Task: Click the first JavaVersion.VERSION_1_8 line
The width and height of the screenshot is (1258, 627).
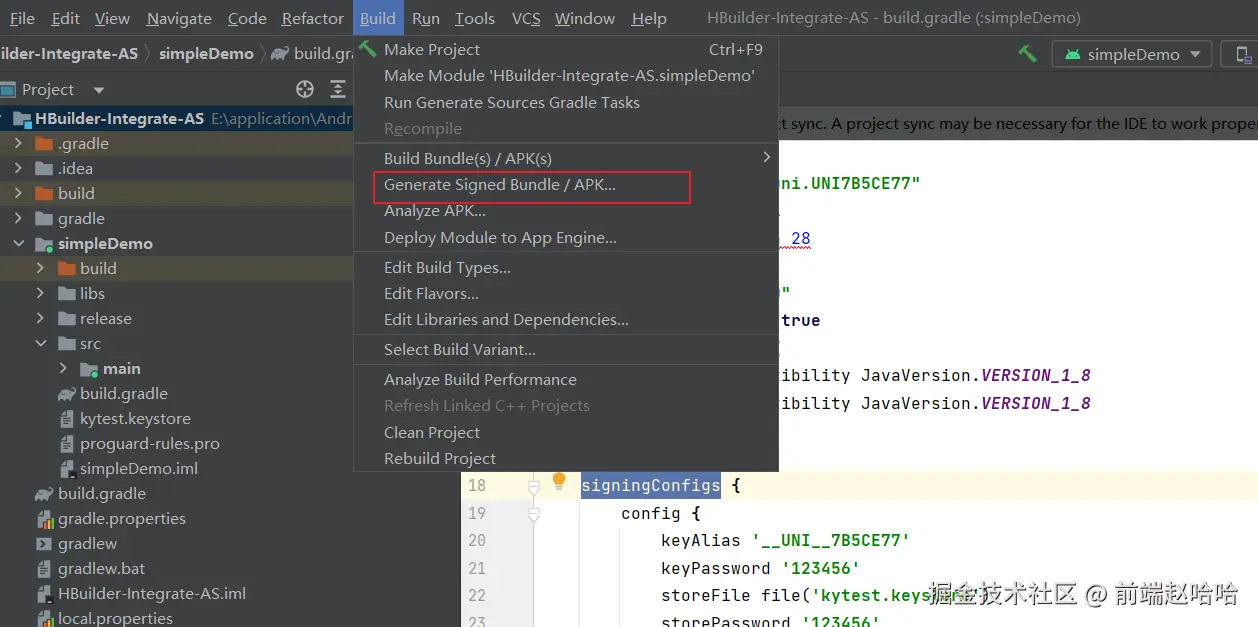Action: click(x=935, y=376)
